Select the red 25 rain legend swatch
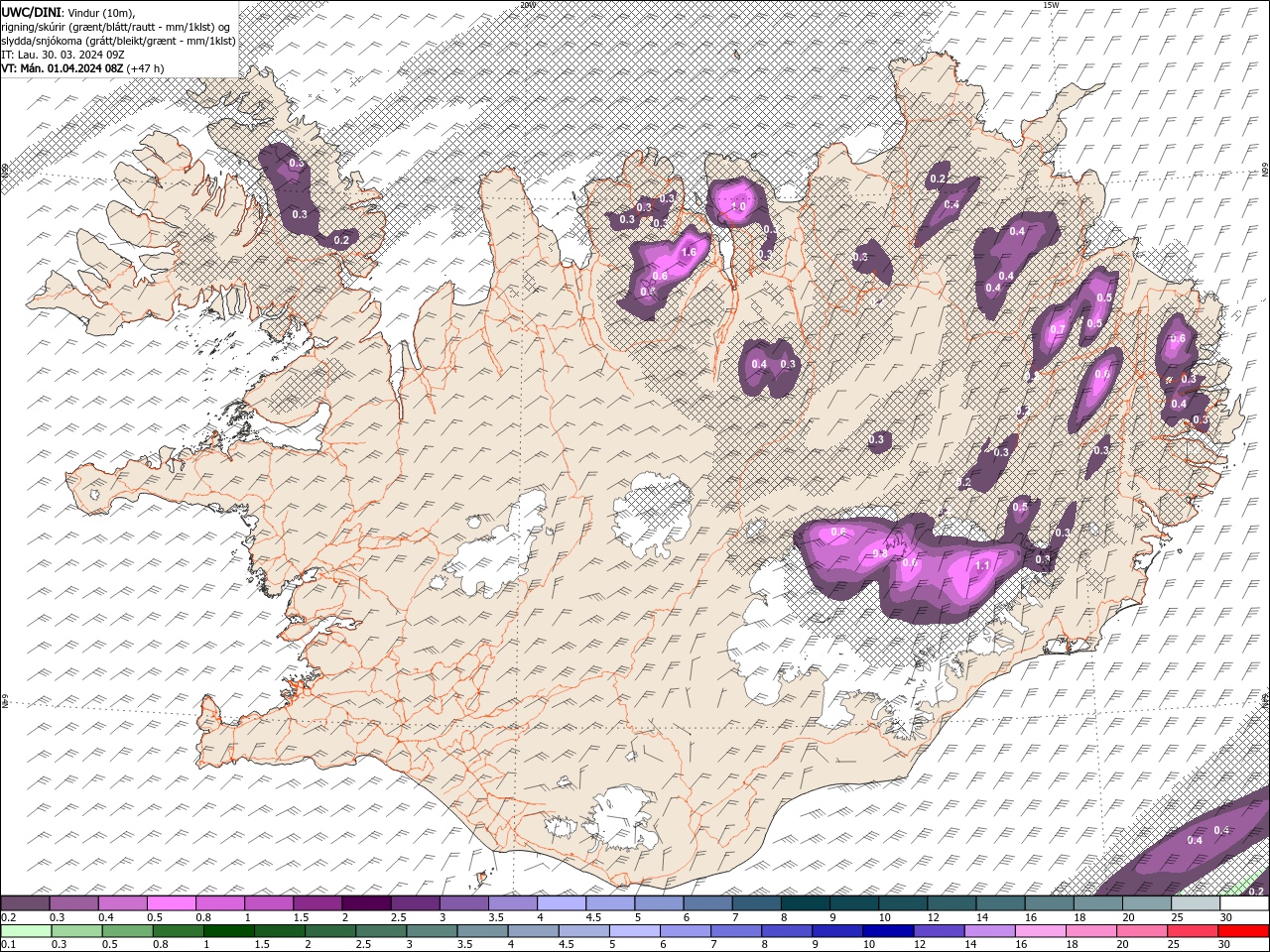The width and height of the screenshot is (1270, 952). coord(1193,931)
